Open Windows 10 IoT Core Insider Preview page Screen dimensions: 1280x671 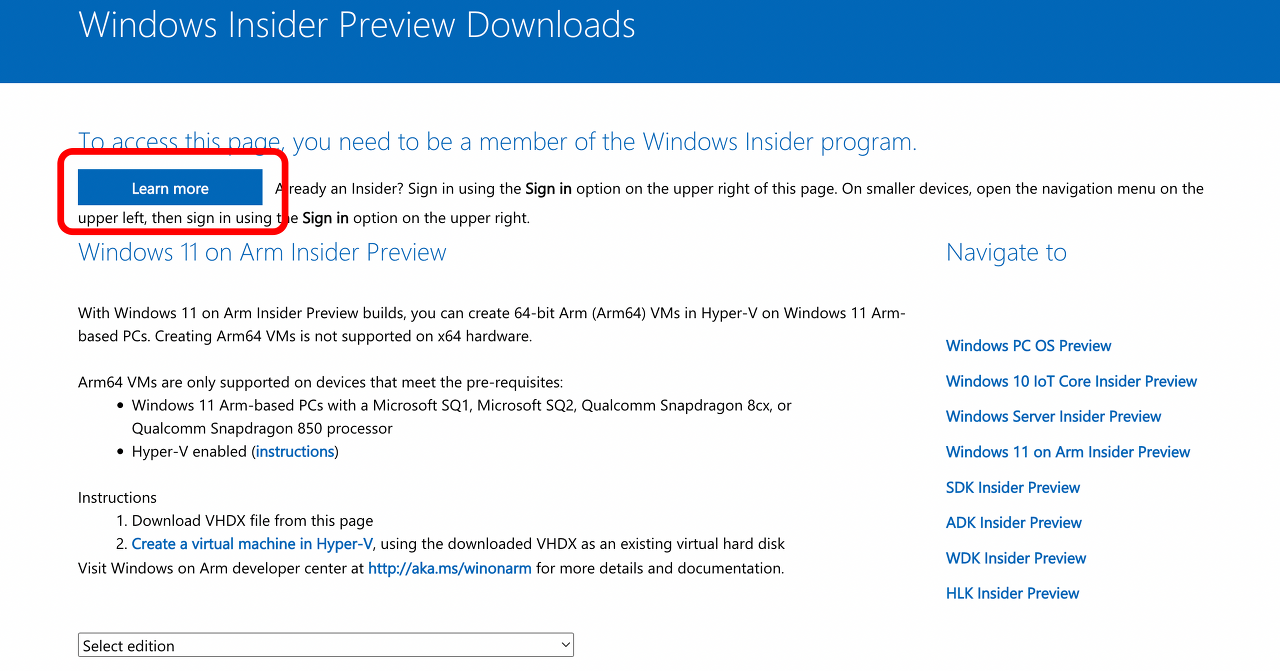[1071, 381]
